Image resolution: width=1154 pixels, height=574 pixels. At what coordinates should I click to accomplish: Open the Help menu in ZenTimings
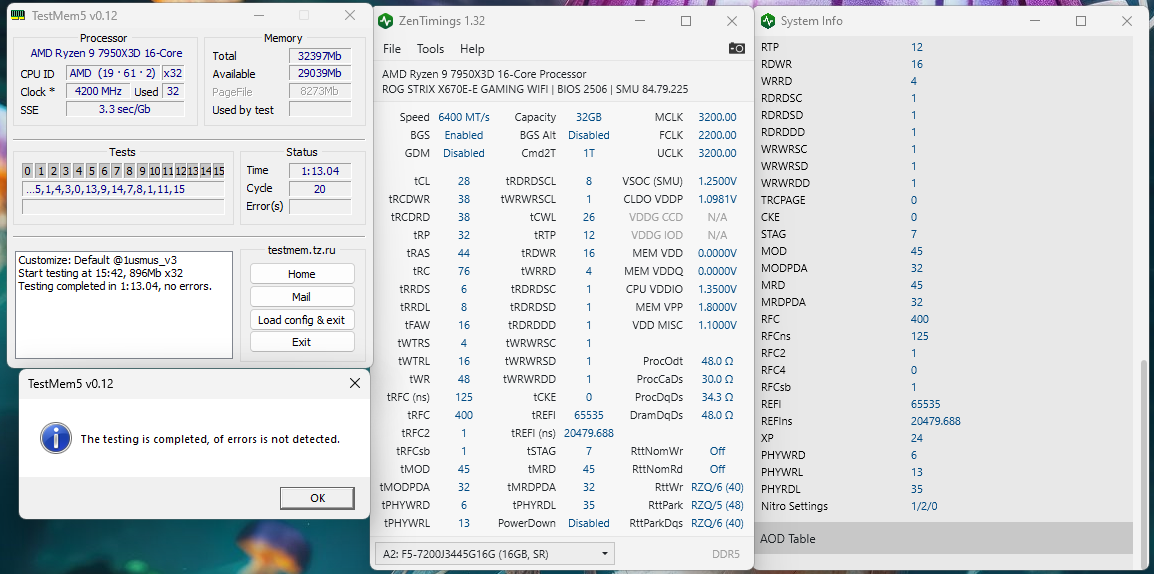[472, 49]
